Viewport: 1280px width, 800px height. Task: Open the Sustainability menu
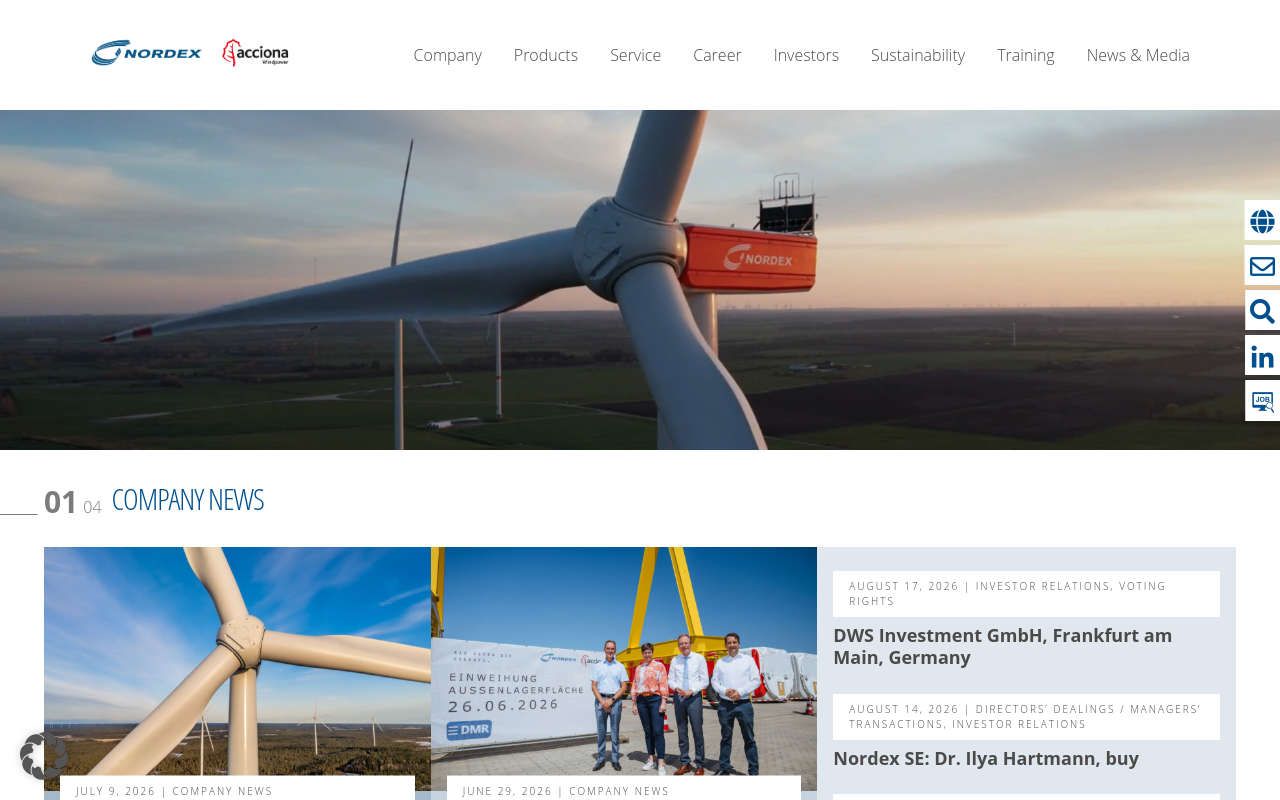pyautogui.click(x=918, y=55)
